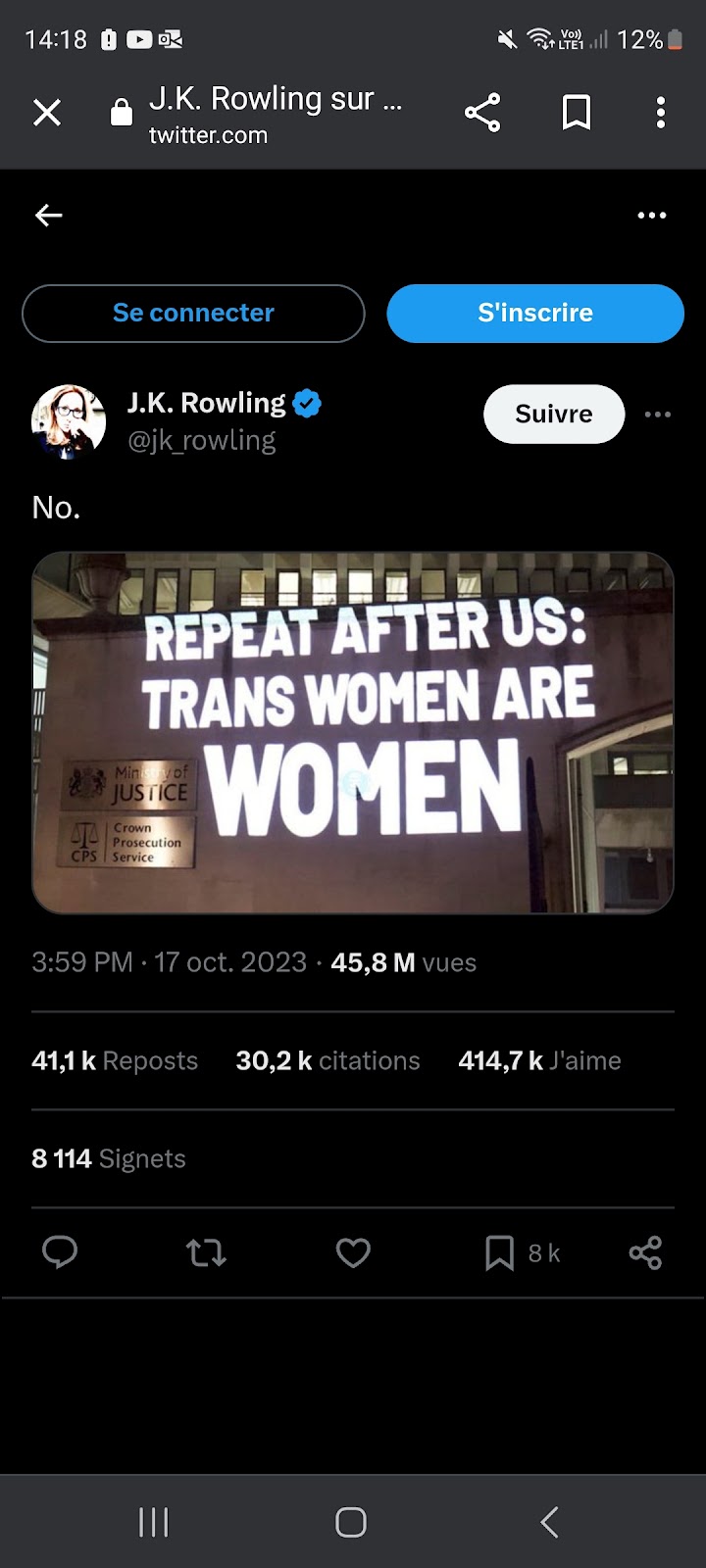Close the browser custom tab
Screen dimensions: 706x1568
pyautogui.click(x=47, y=113)
